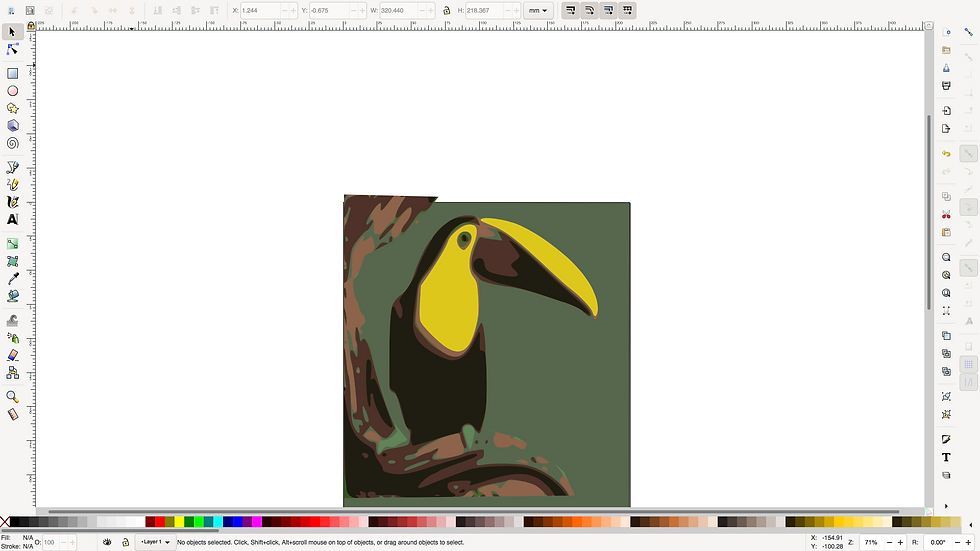Click the Cut scissors icon
The image size is (980, 551).
point(946,214)
